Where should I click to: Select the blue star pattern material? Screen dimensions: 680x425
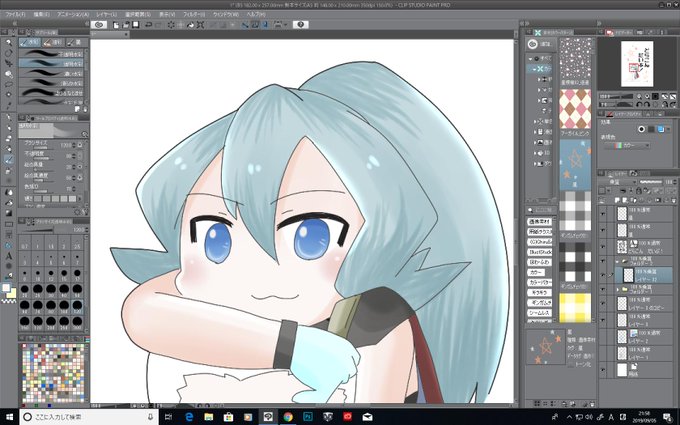pos(575,165)
